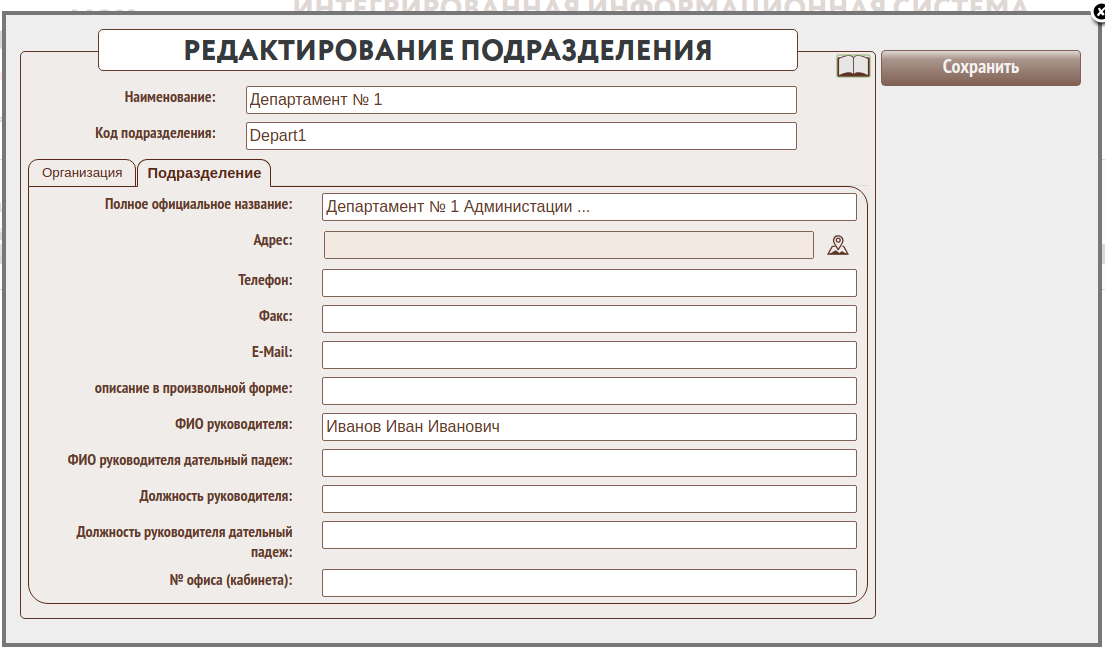
Task: Select the № офиса (кабинета) field
Action: click(589, 583)
